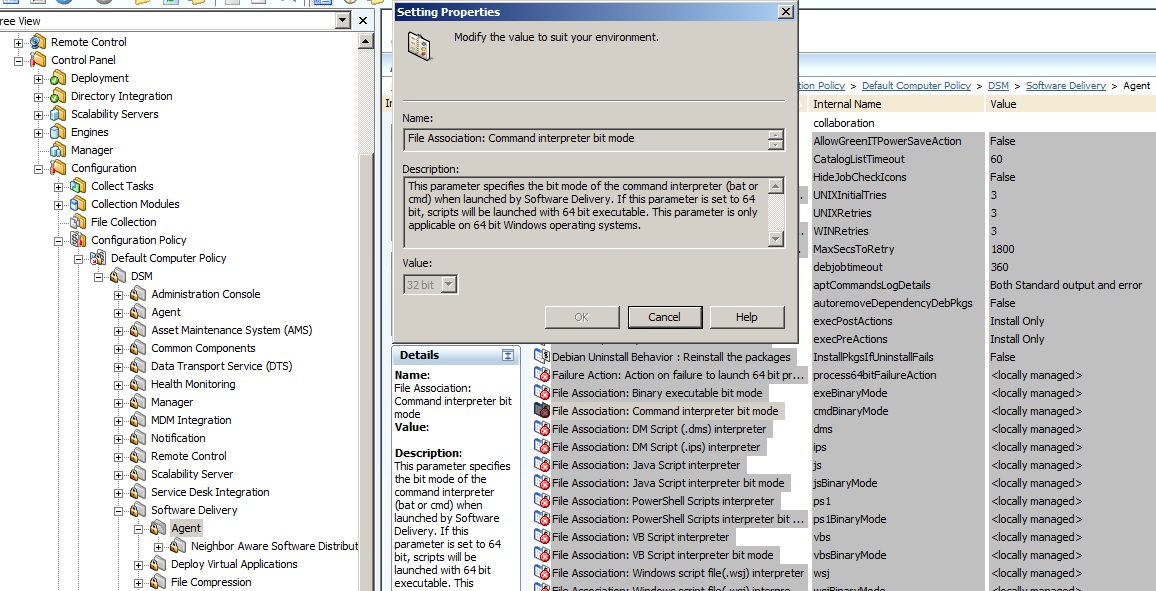Expand the Deploy Virtual Applications node
This screenshot has width=1156, height=591.
click(x=139, y=564)
